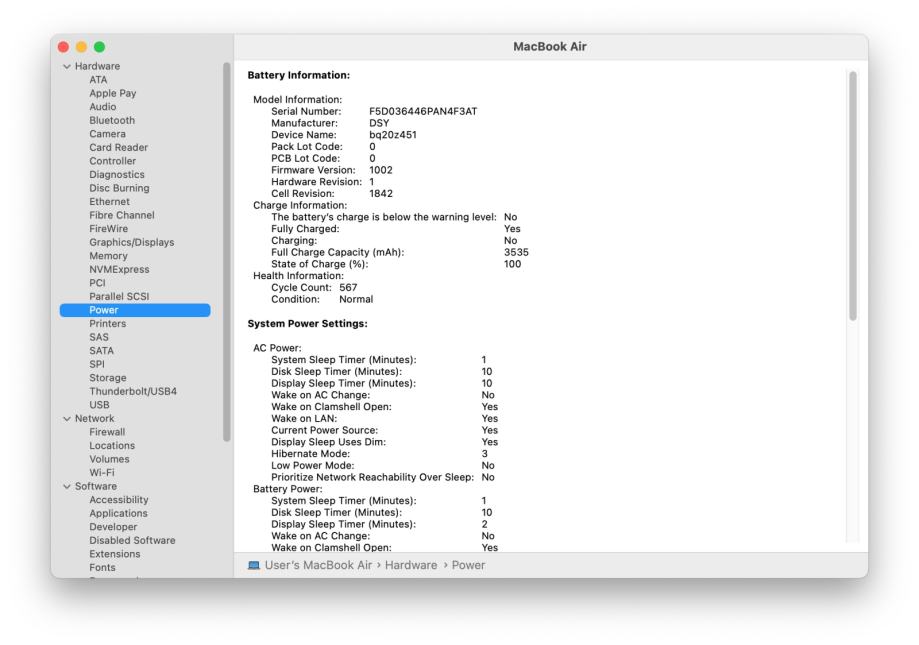Open Card Reader details
This screenshot has width=919, height=645.
[x=118, y=147]
